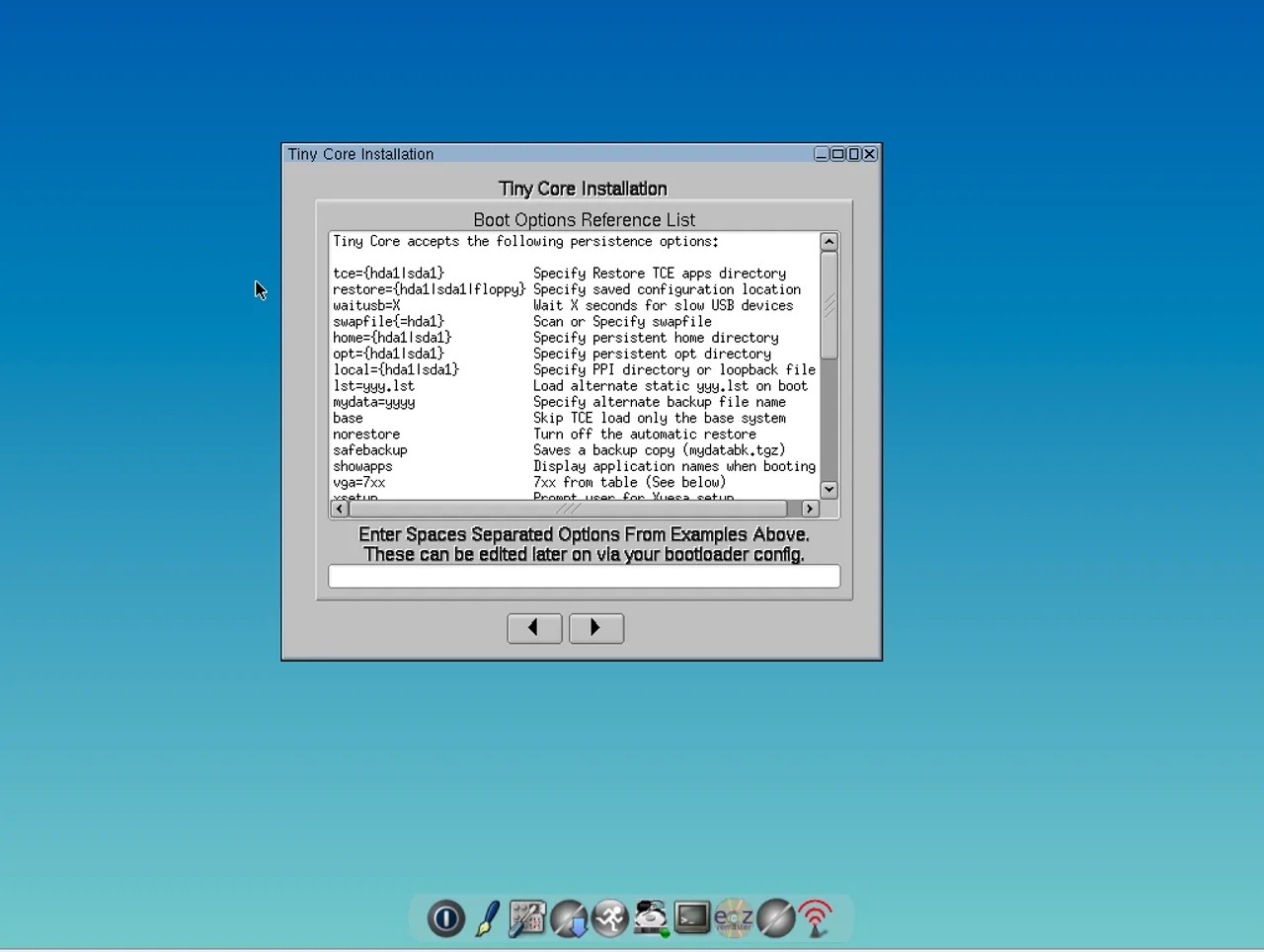This screenshot has width=1264, height=952.
Task: Go back with the left arrow button
Action: (534, 628)
